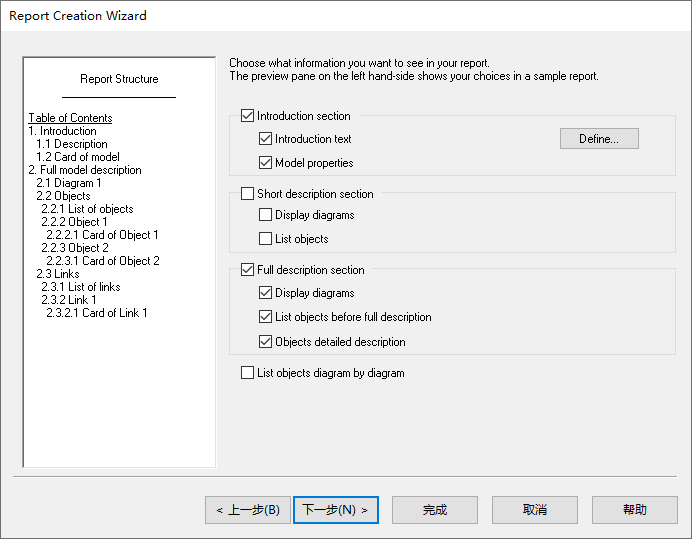Check the List objects checkbox

tap(265, 238)
